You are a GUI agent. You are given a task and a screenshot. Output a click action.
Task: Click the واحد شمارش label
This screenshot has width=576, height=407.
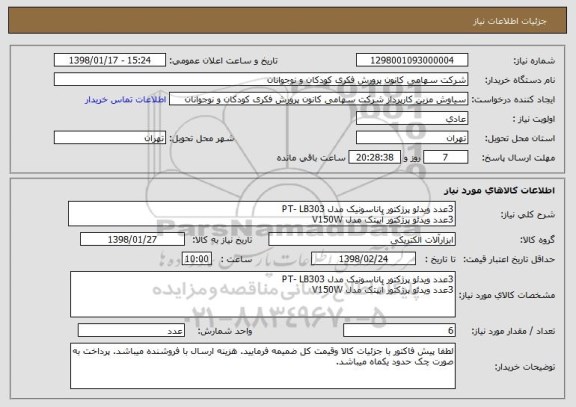[225, 331]
